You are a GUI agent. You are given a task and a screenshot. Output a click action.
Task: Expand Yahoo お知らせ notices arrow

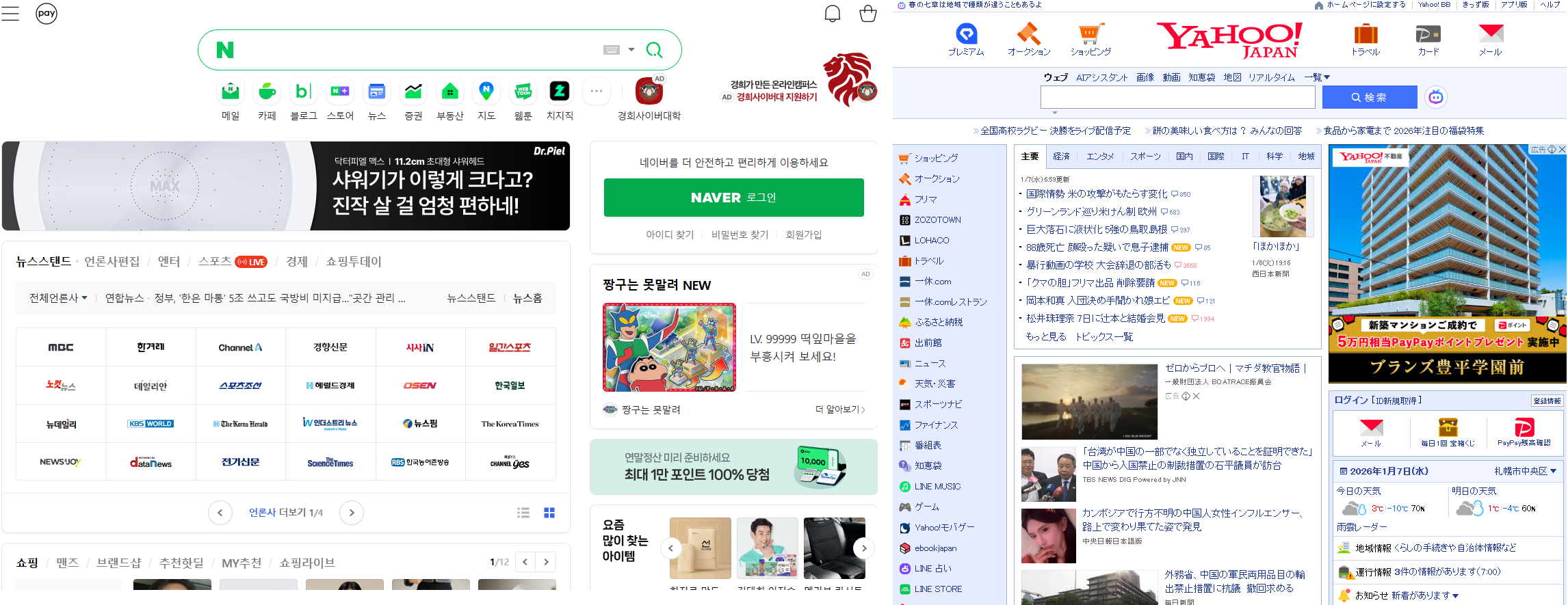pos(1455,595)
